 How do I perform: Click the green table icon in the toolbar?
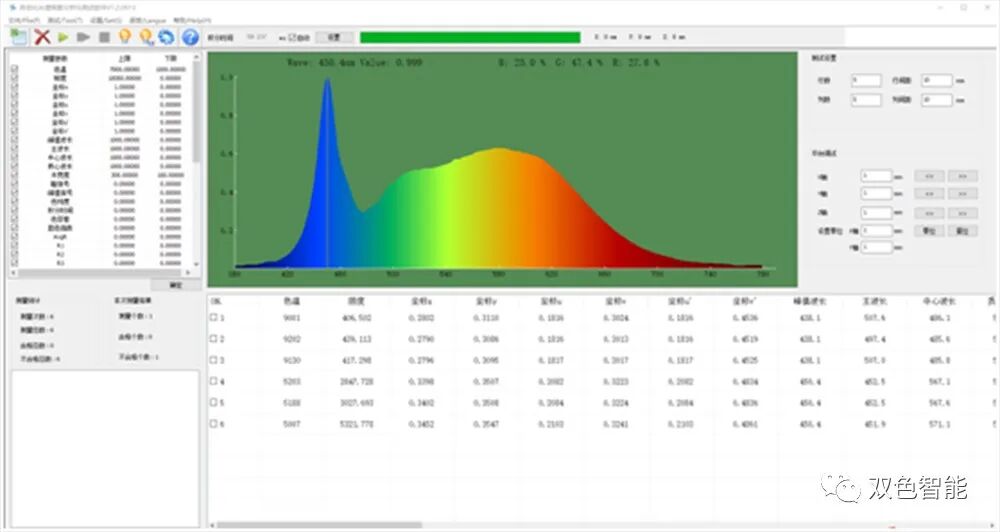tap(19, 37)
